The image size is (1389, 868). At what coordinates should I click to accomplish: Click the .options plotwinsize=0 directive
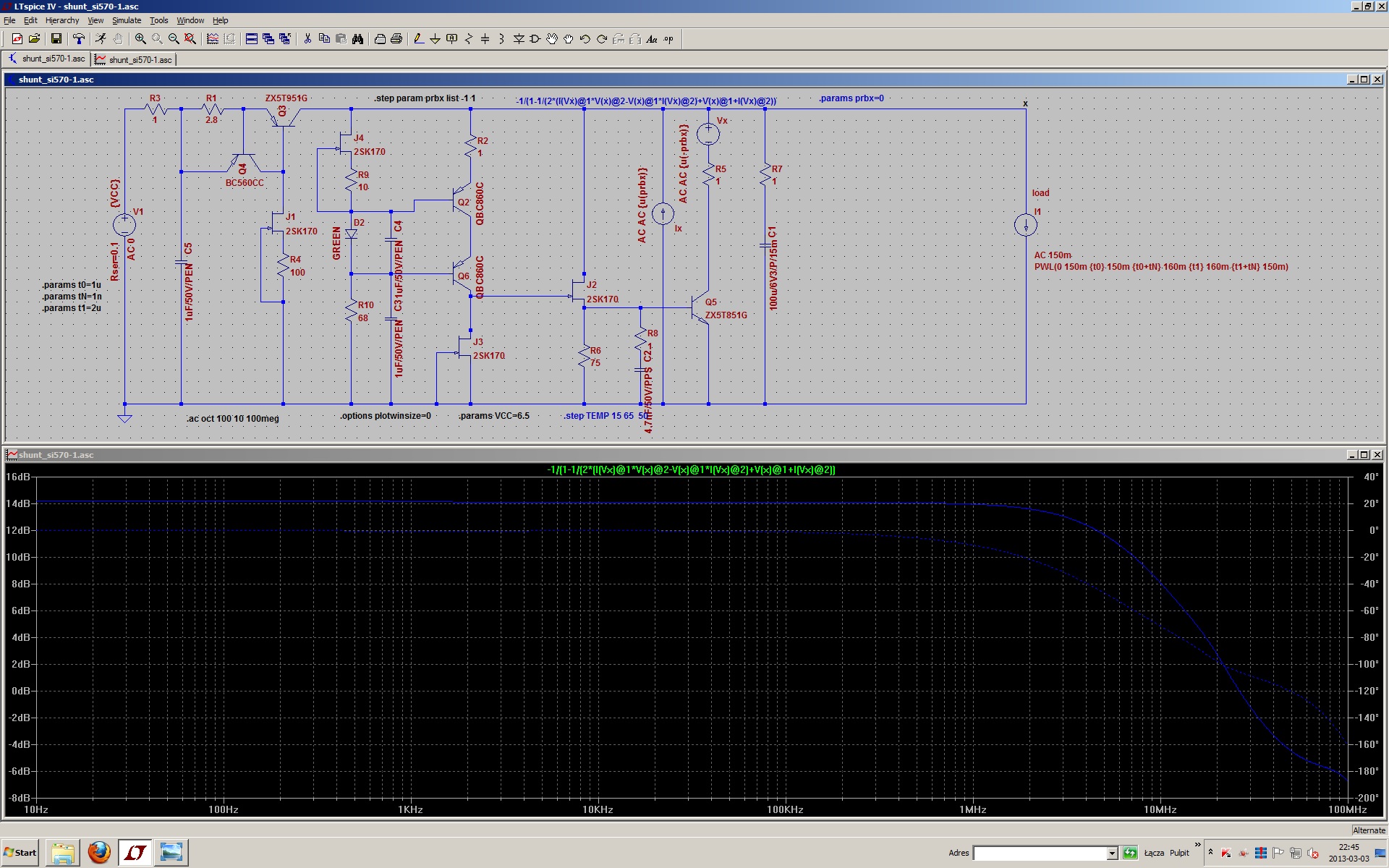point(386,416)
